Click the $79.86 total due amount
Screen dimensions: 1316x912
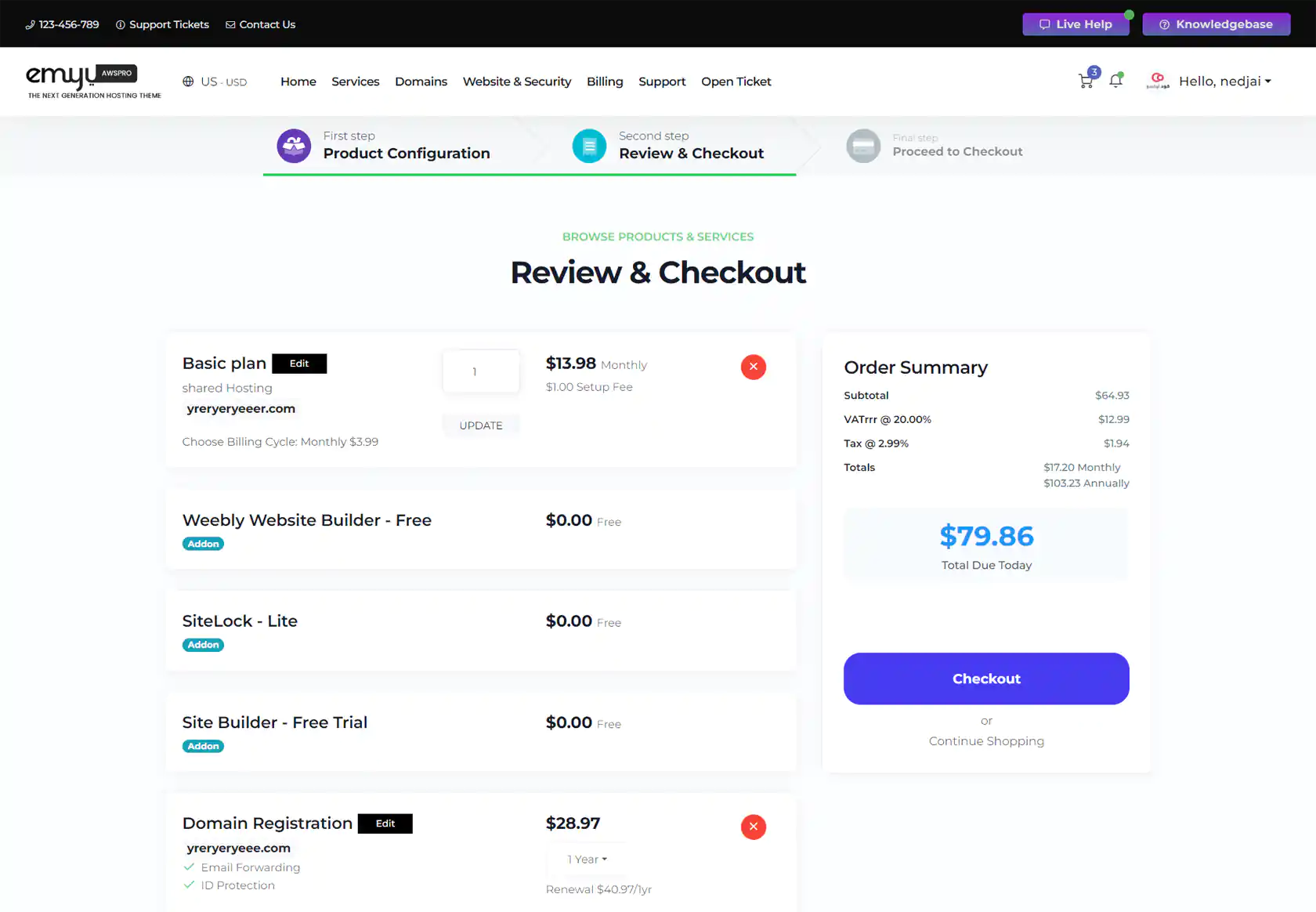pyautogui.click(x=986, y=536)
